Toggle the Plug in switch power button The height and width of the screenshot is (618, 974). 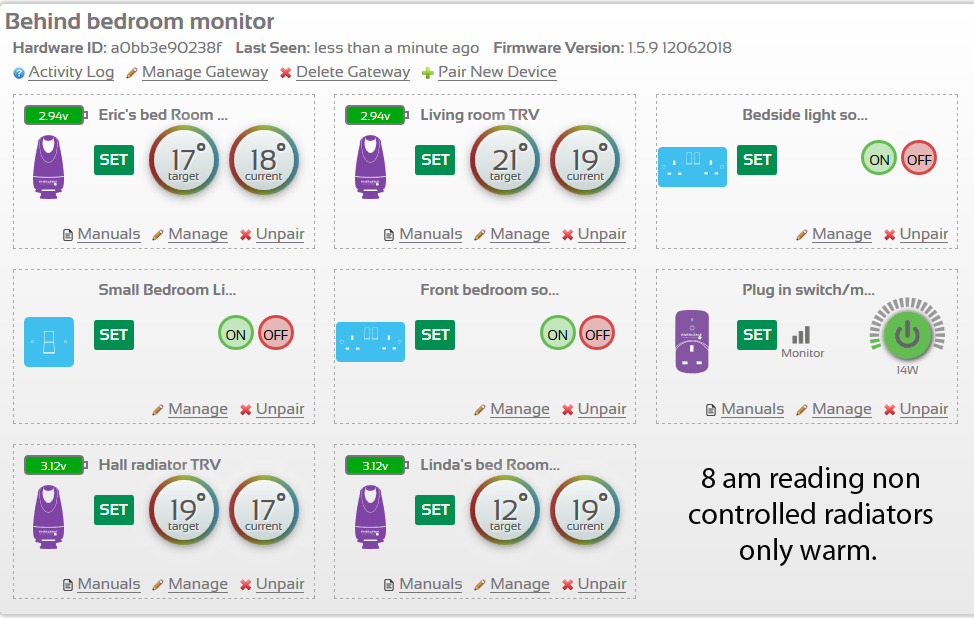point(907,334)
